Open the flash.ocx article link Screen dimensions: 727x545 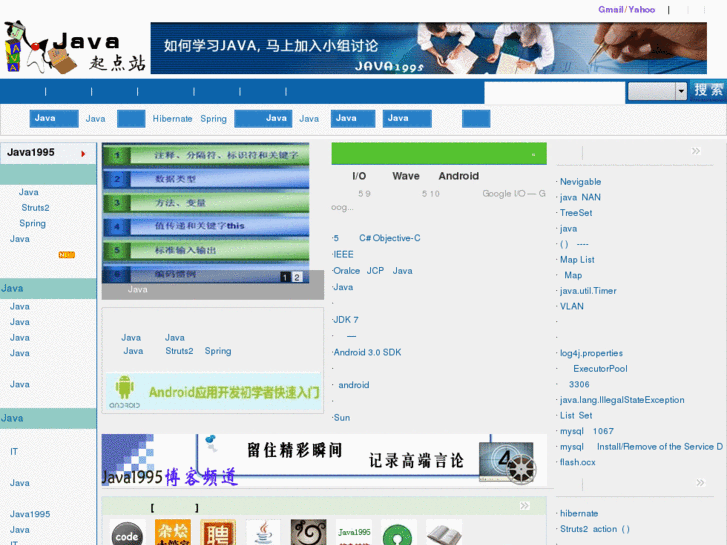[577, 462]
